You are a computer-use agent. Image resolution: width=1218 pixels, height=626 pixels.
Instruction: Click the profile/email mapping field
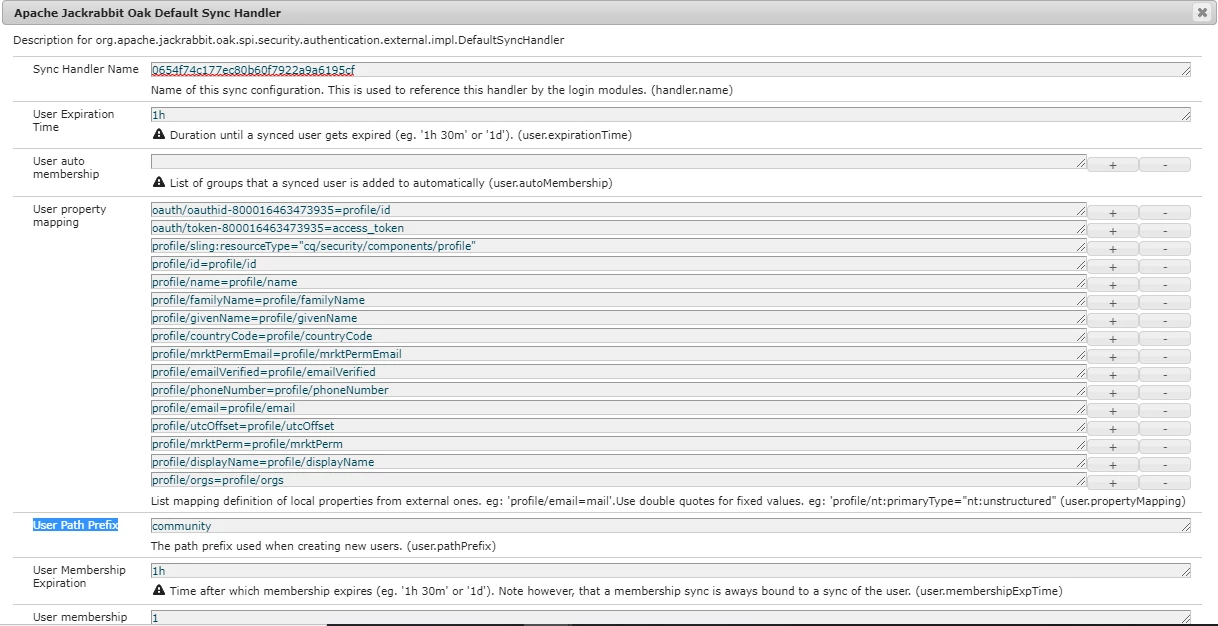[x=619, y=408]
